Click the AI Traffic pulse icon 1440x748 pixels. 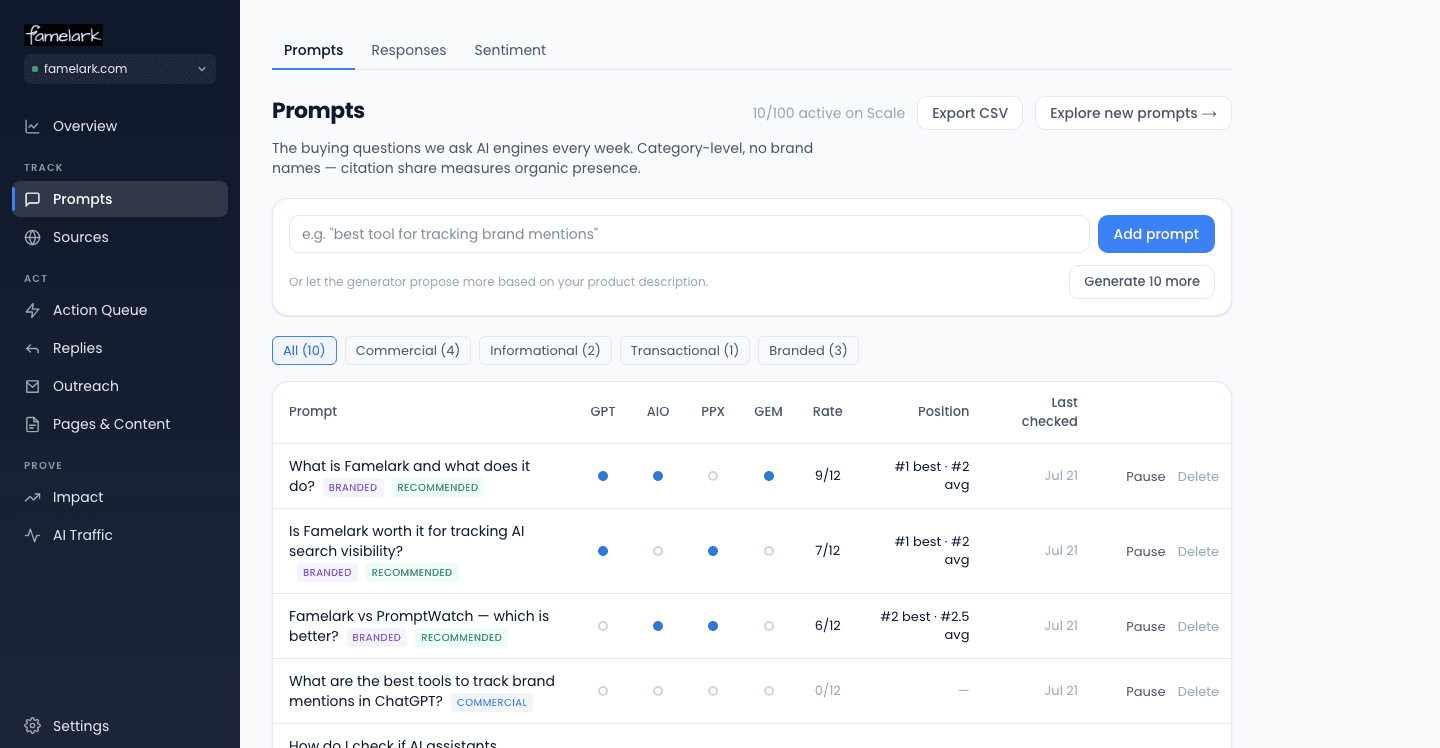(33, 535)
